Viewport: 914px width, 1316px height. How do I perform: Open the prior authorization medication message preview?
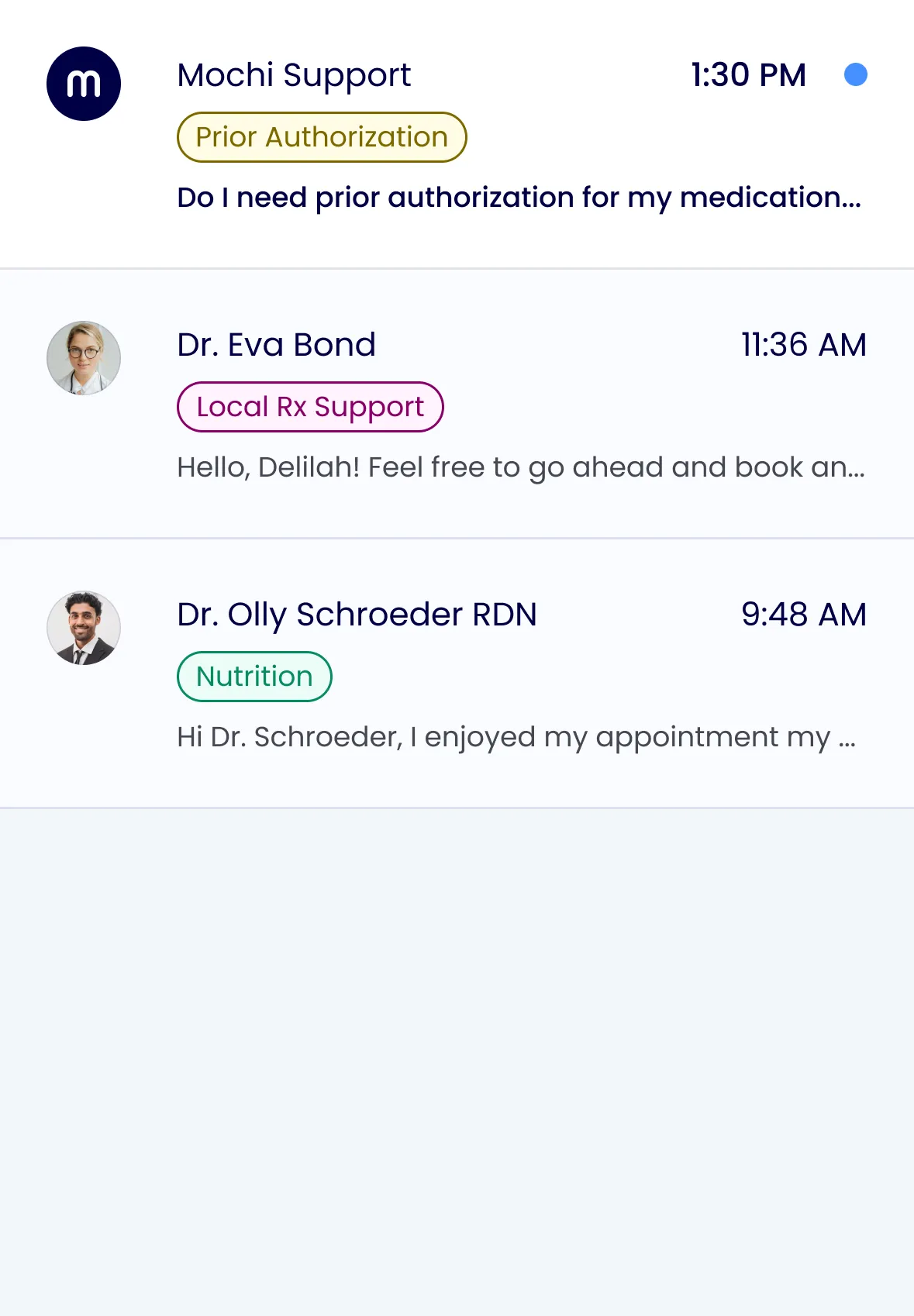[x=519, y=198]
